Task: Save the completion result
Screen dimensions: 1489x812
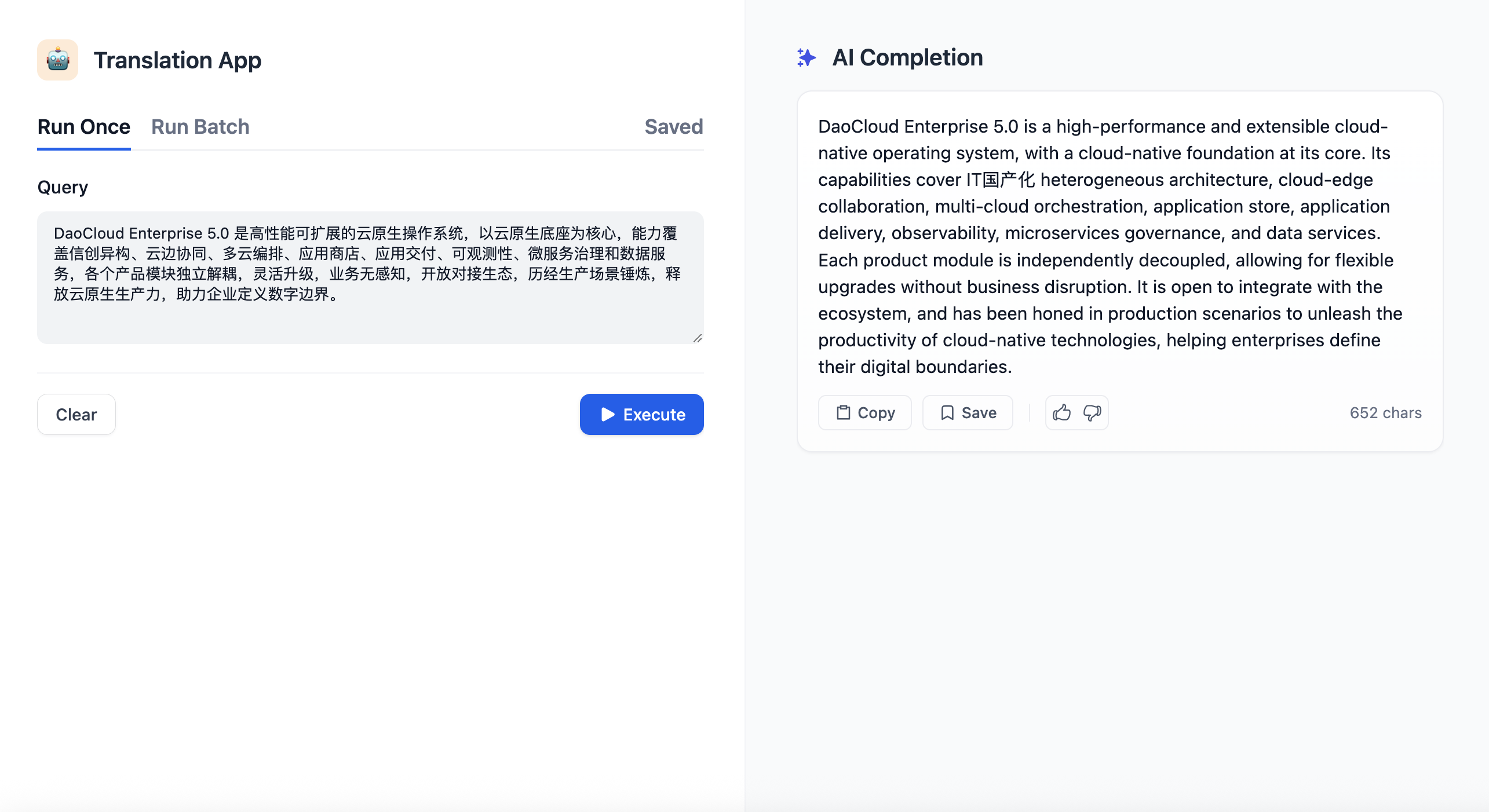Action: [x=967, y=413]
